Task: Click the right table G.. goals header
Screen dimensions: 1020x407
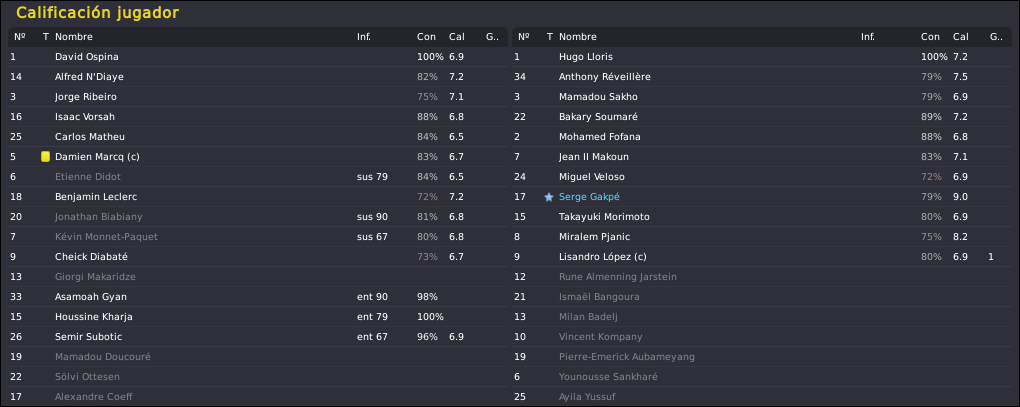Action: pos(996,37)
